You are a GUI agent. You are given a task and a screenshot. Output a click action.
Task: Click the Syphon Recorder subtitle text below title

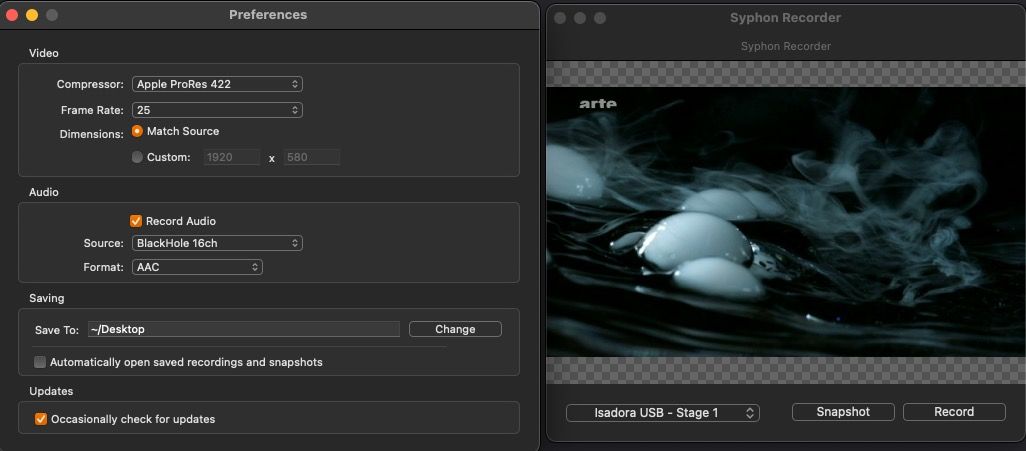point(786,46)
